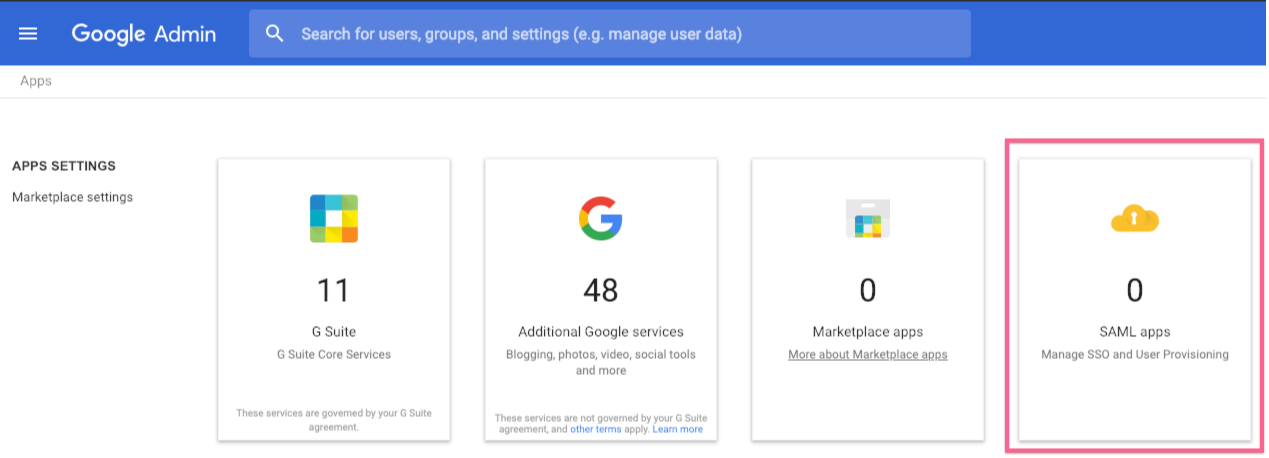Click the Marketplace storefront icon
Image resolution: width=1269 pixels, height=458 pixels.
[867, 218]
